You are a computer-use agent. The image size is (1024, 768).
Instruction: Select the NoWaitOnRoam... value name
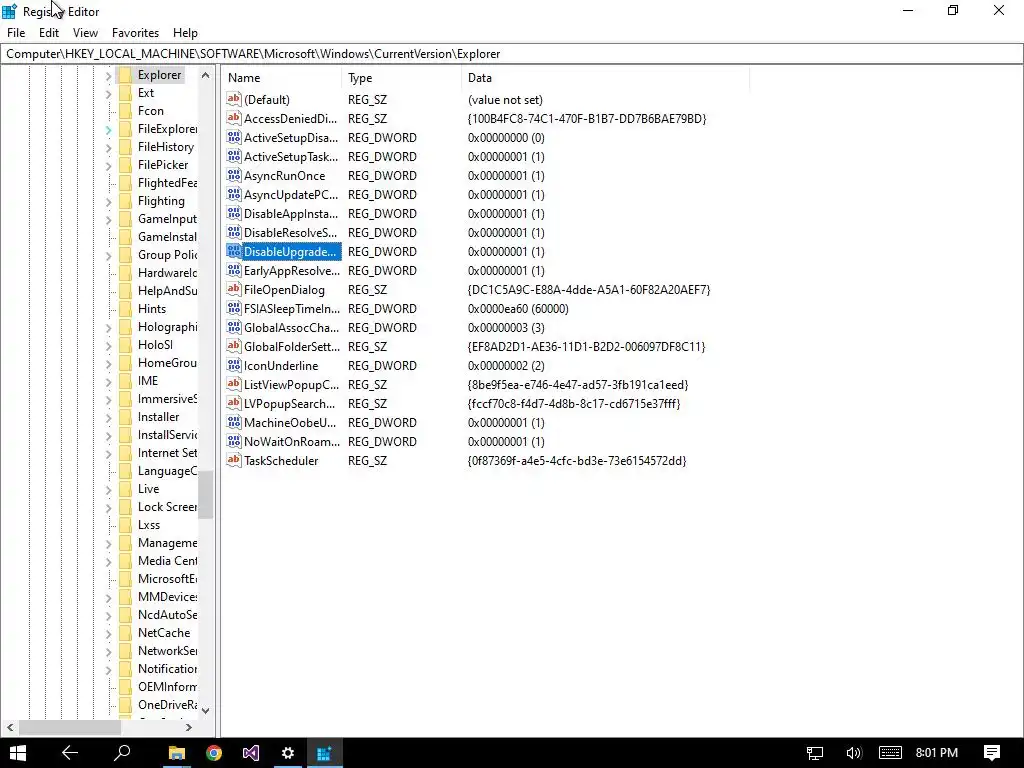292,441
